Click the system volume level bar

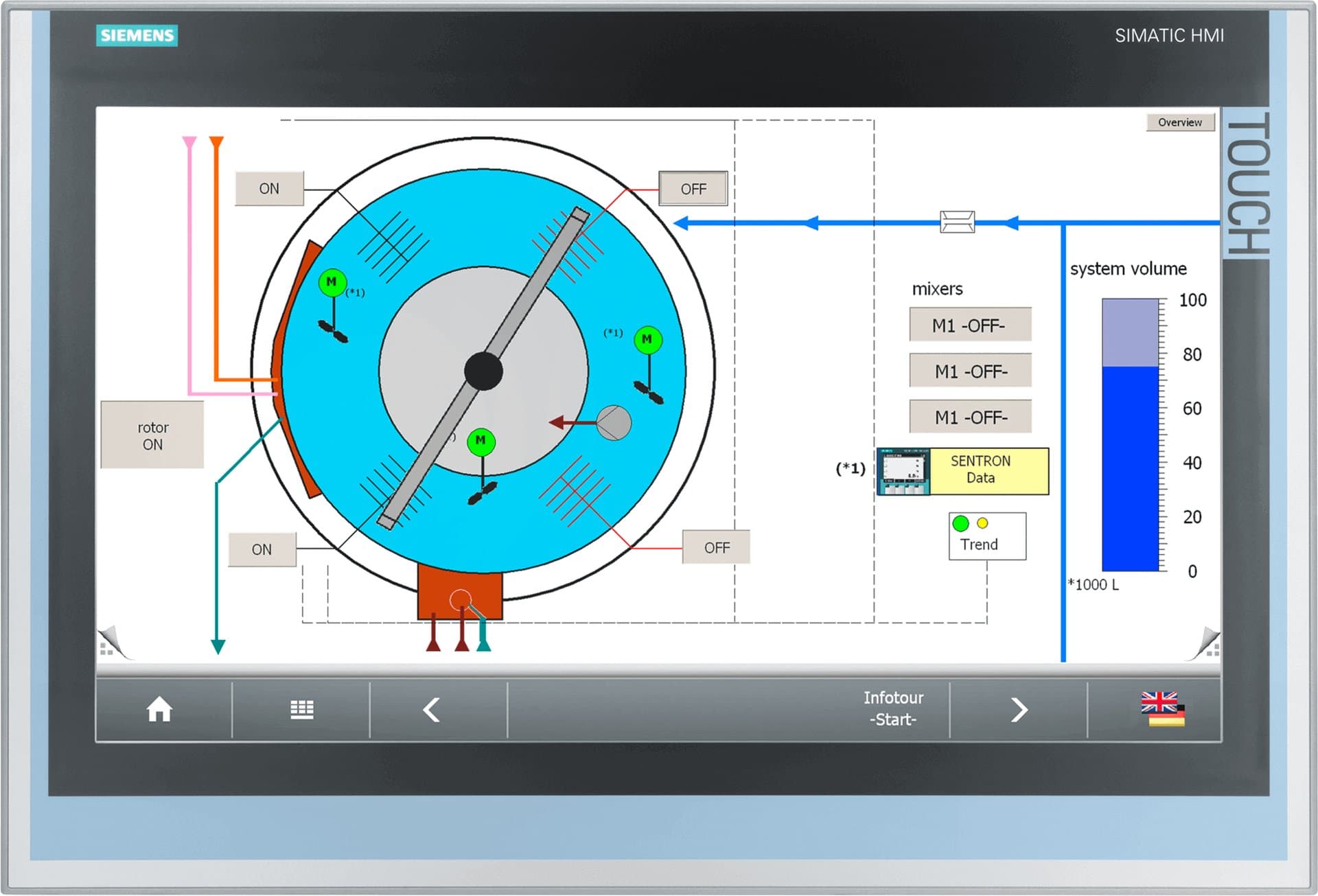pos(1130,435)
